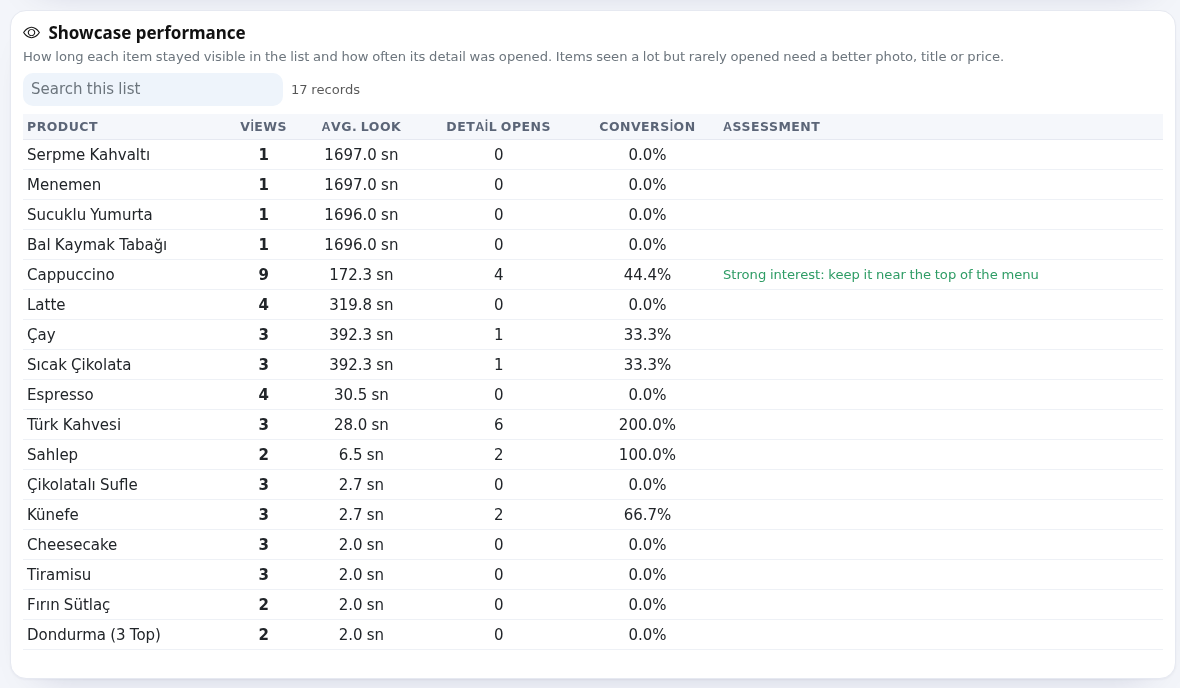This screenshot has height=688, width=1180.
Task: Select the Serpme Kahvaltı product name
Action: pyautogui.click(x=88, y=154)
